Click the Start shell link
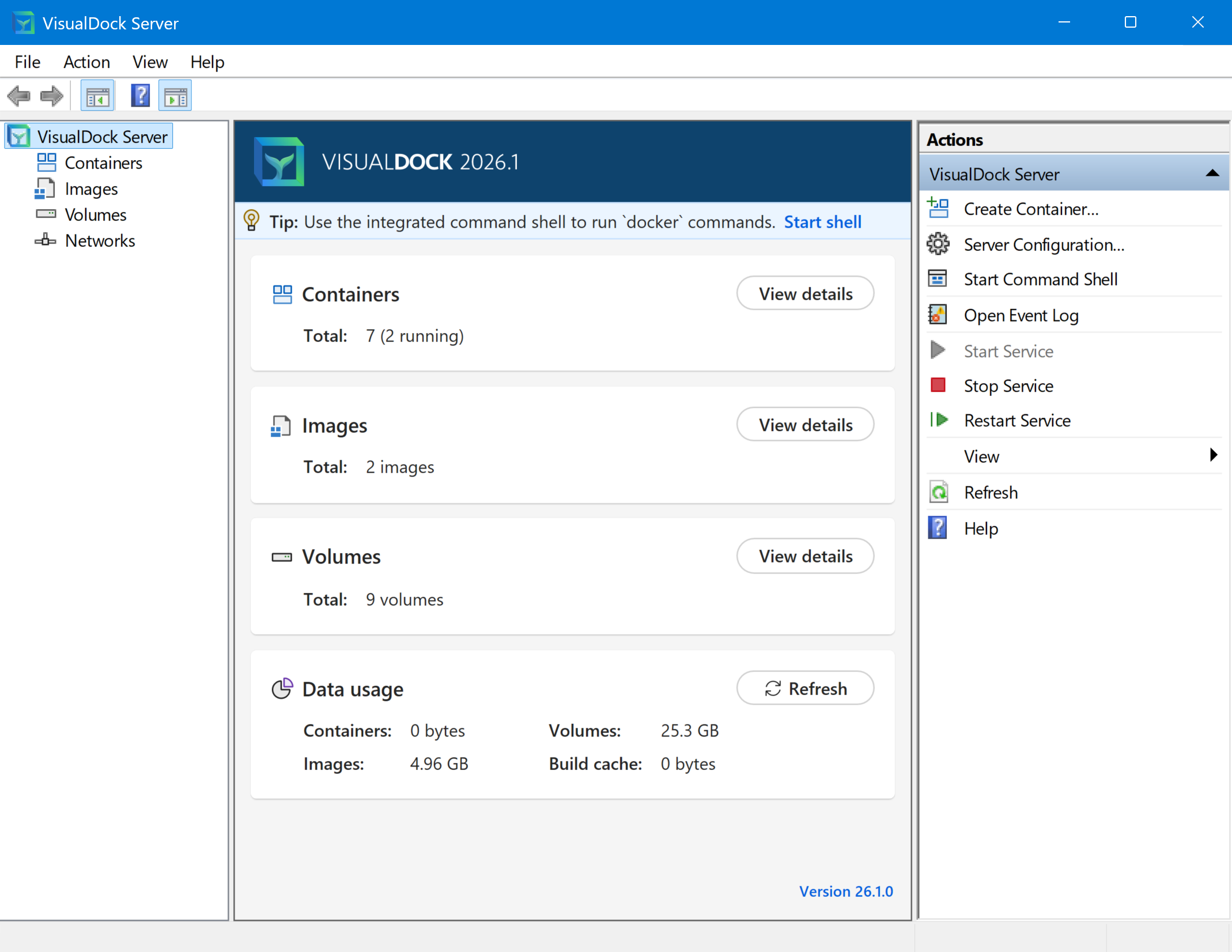1232x952 pixels. [822, 222]
